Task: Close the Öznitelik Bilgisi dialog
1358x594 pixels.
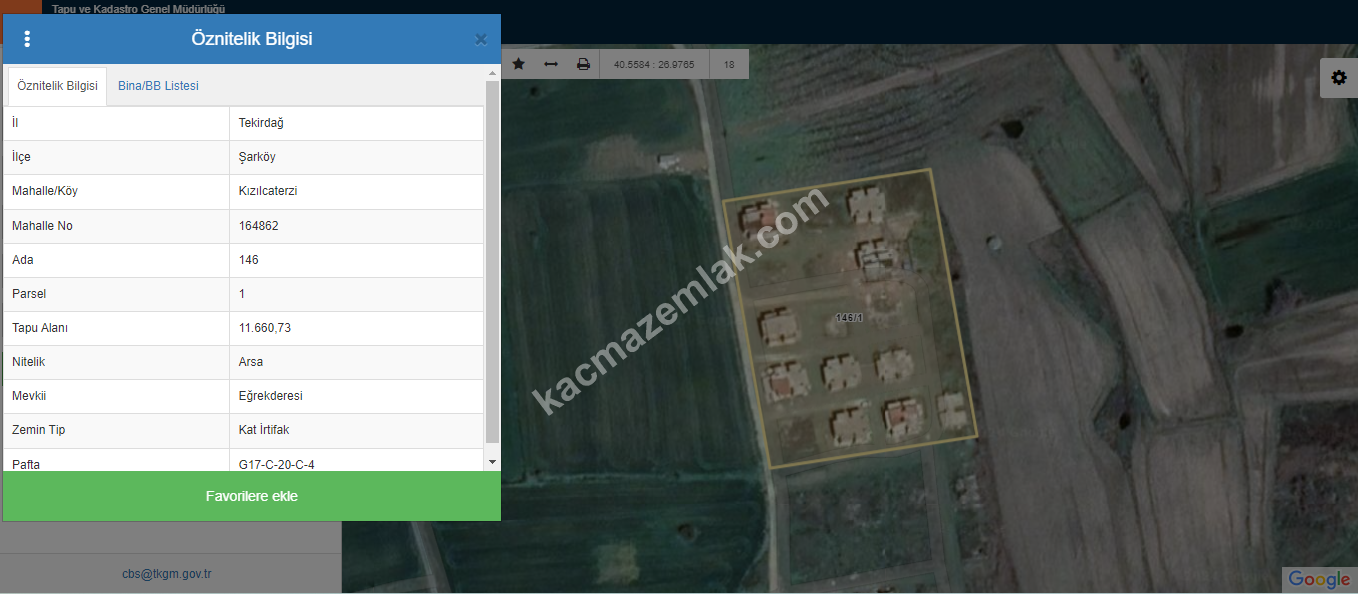Action: pos(480,40)
